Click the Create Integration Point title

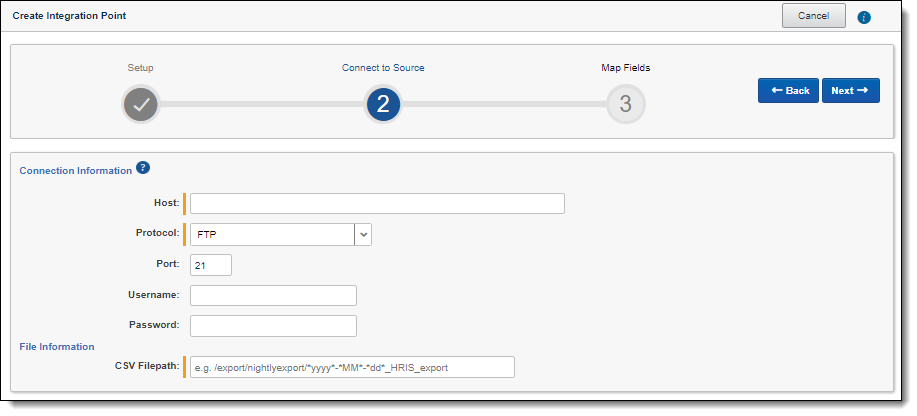tap(69, 17)
